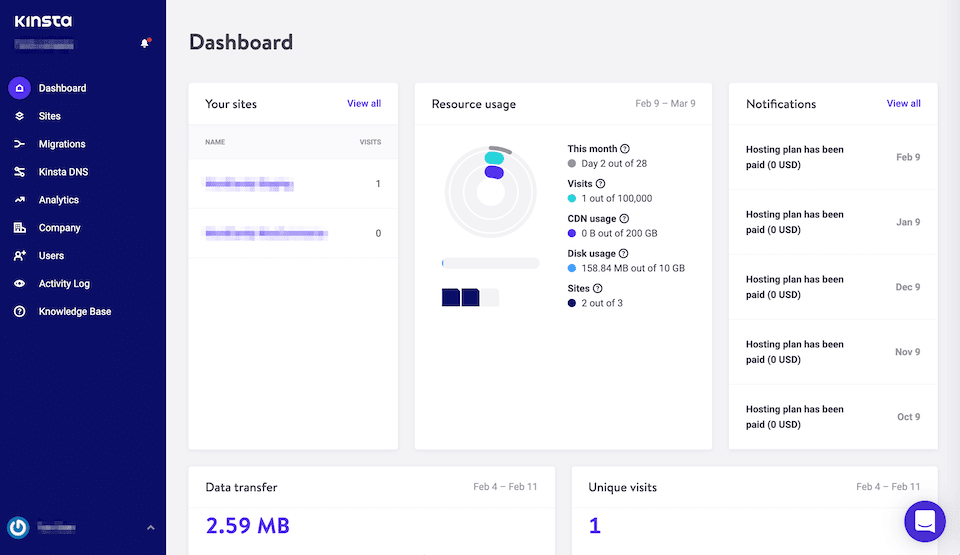Click the Sites stack icon

click(x=19, y=116)
